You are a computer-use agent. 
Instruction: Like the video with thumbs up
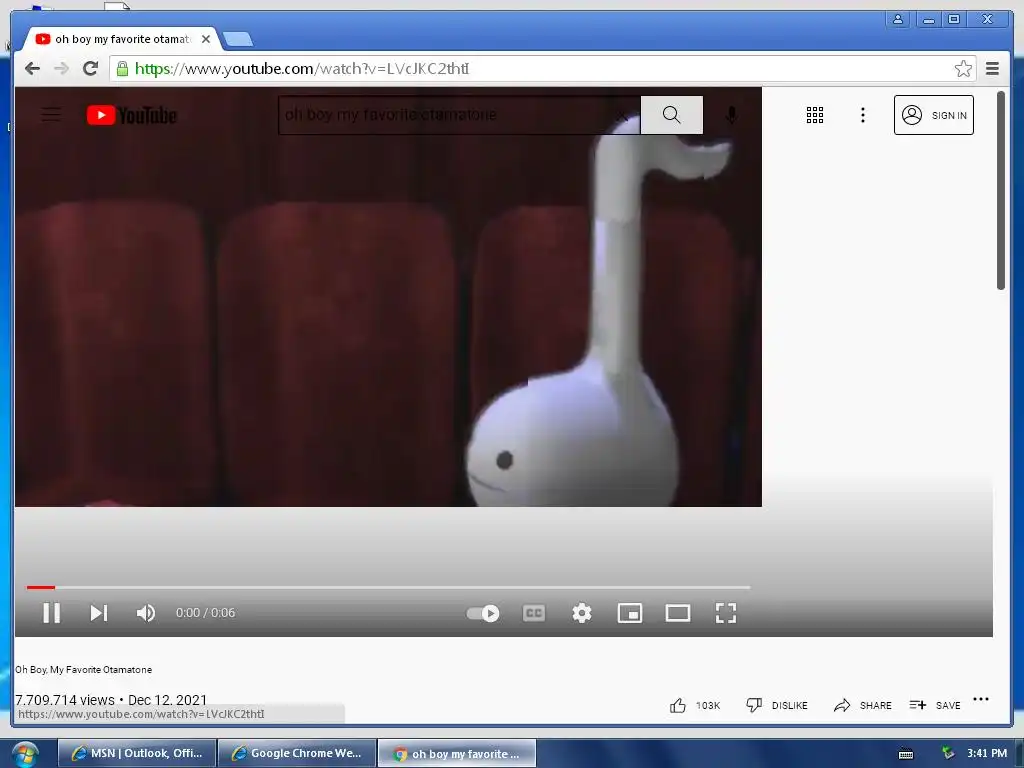[678, 705]
